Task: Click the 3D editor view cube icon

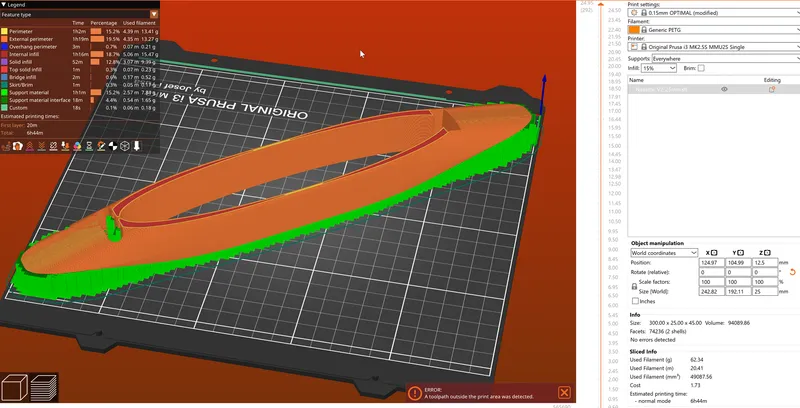Action: point(15,387)
